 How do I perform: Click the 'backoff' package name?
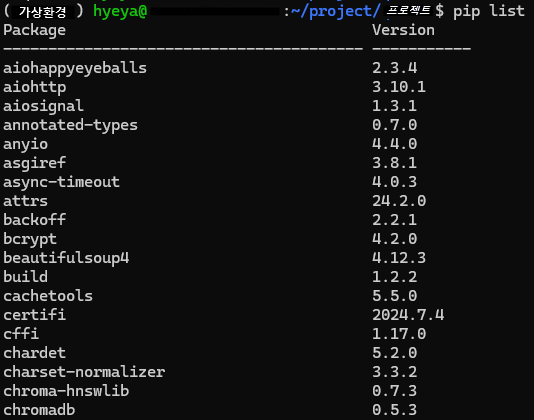(x=34, y=220)
